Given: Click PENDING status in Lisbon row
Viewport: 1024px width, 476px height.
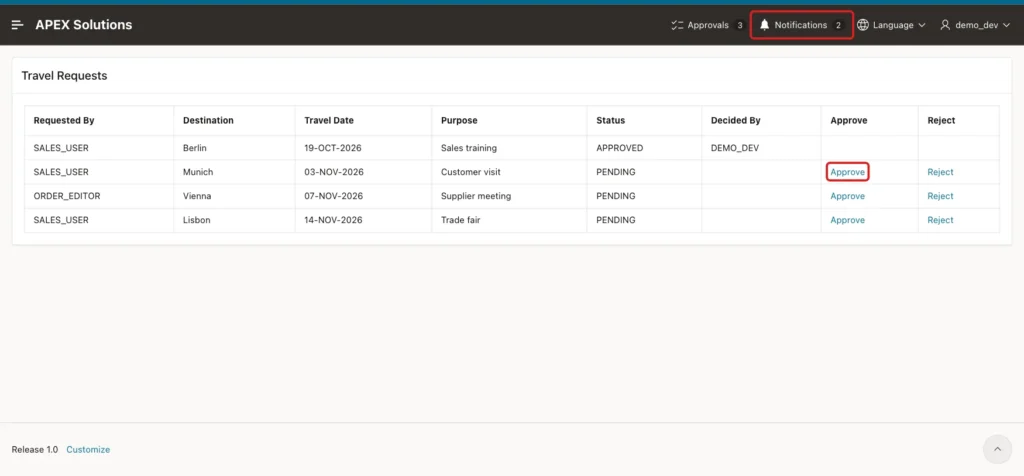Looking at the screenshot, I should click(x=616, y=220).
